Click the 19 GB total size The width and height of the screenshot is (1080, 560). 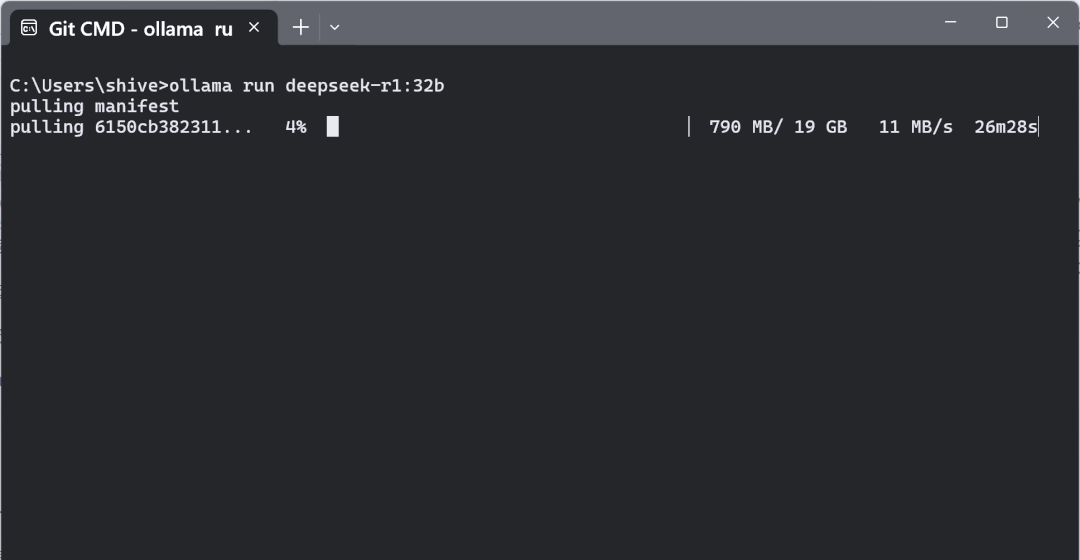pyautogui.click(x=820, y=127)
